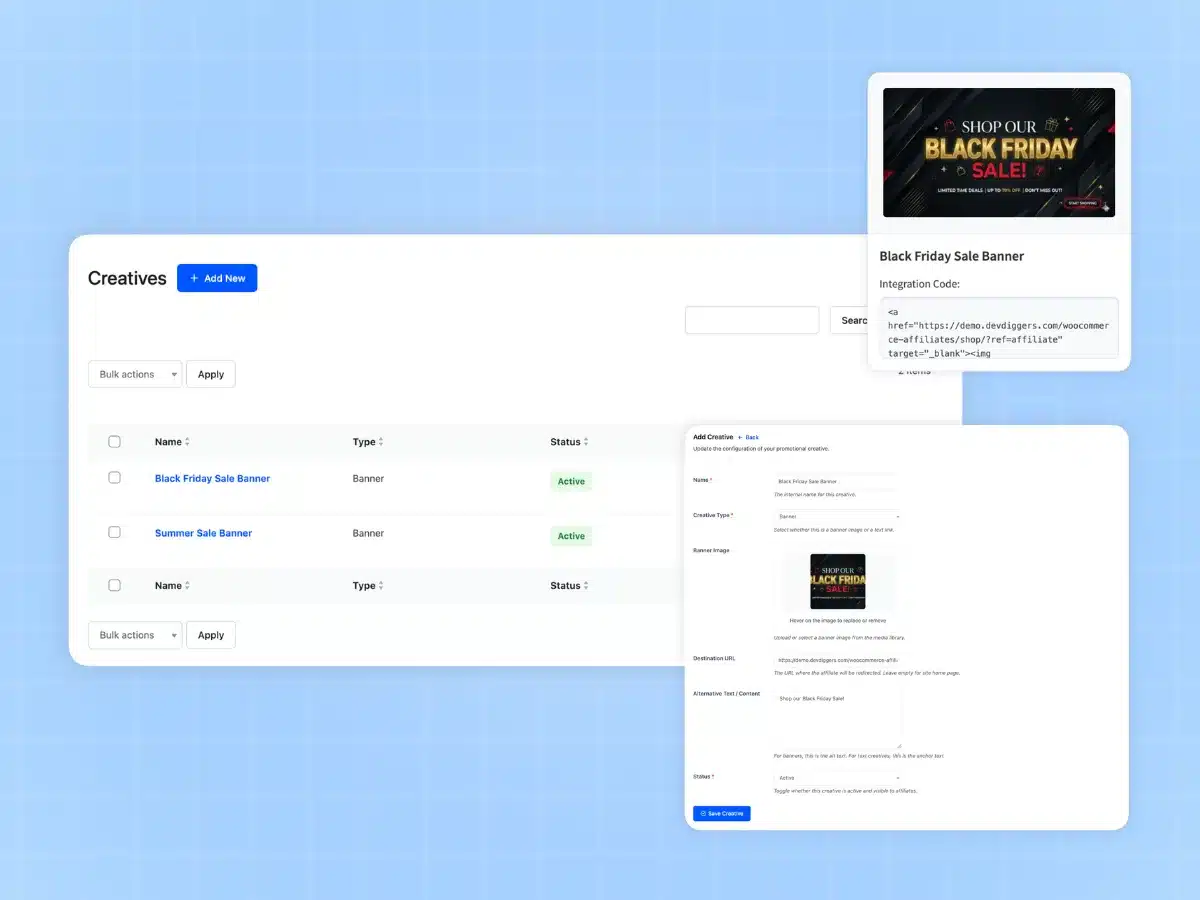Viewport: 1200px width, 900px height.
Task: Open the Bulk actions dropdown
Action: (134, 373)
